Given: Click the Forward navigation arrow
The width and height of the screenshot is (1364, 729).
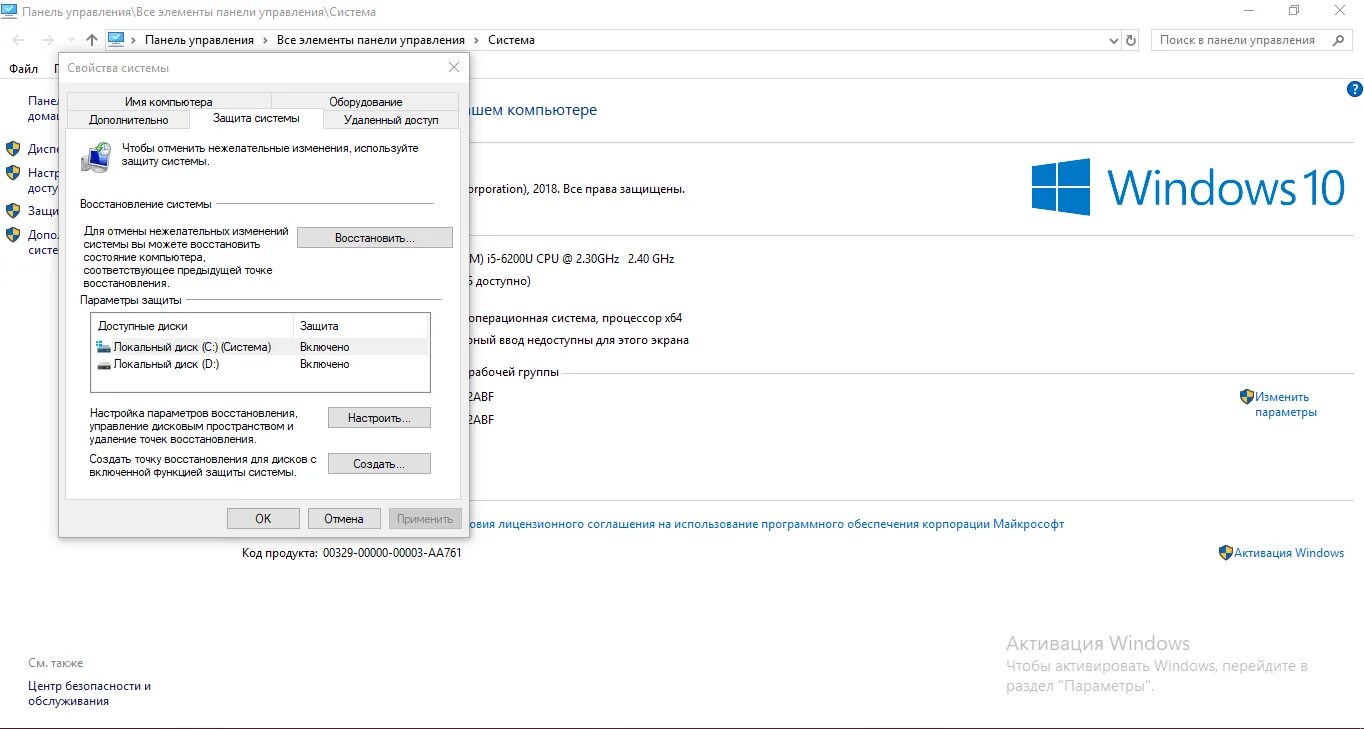Looking at the screenshot, I should [47, 40].
